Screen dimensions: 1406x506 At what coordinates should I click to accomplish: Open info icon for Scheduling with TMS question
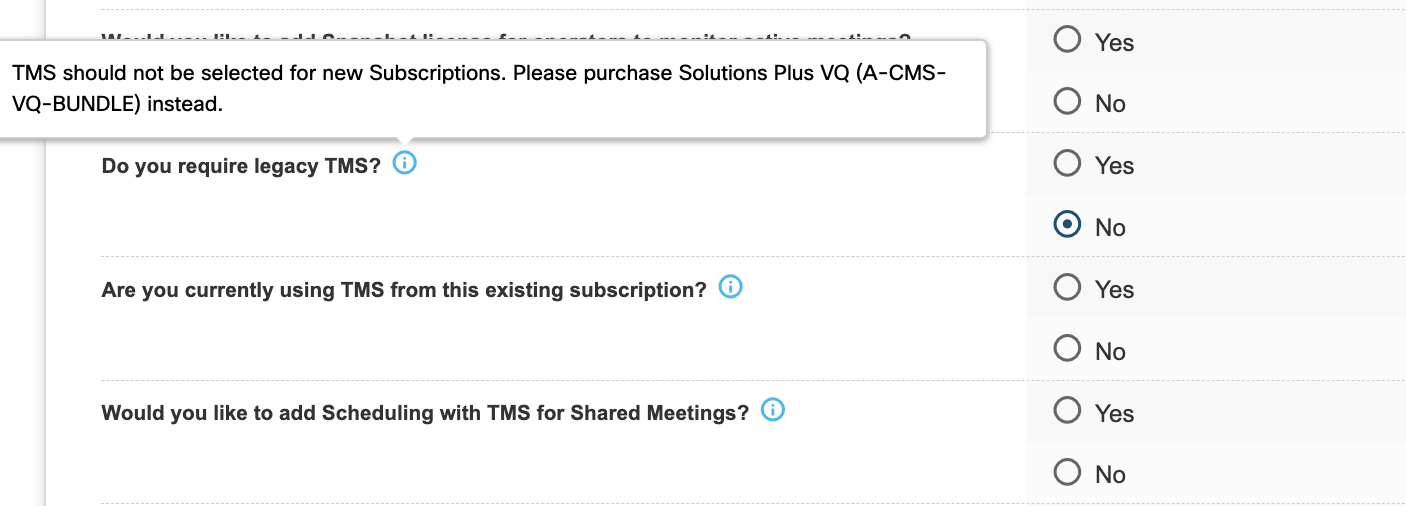(x=773, y=410)
